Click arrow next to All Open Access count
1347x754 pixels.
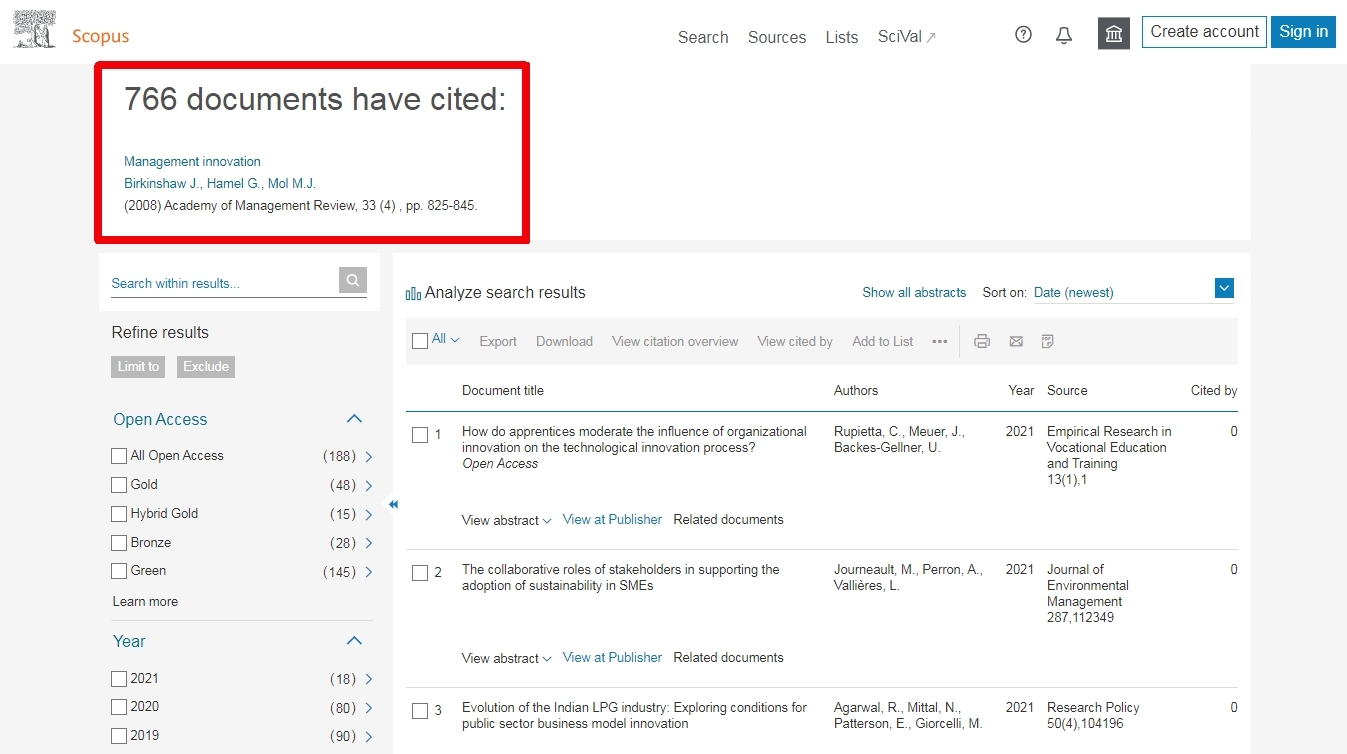369,457
